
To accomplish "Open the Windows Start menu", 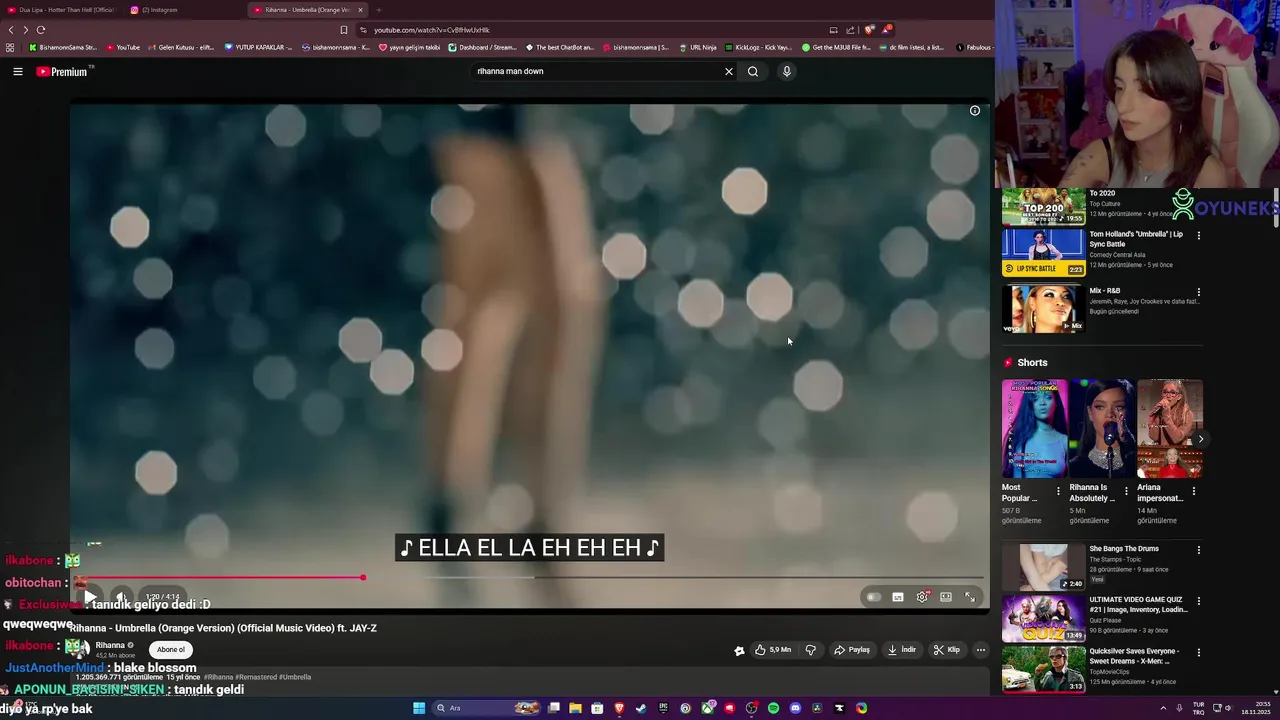I will click(419, 708).
